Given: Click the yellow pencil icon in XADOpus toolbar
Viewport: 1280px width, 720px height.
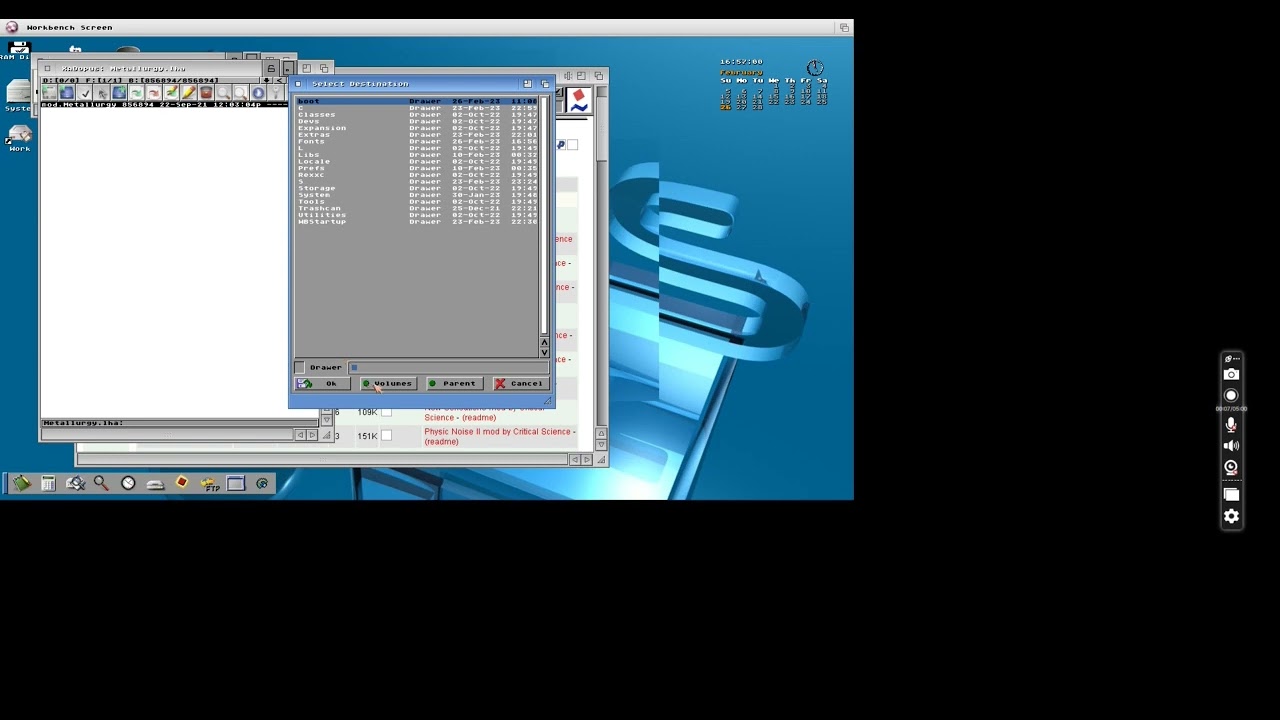Looking at the screenshot, I should point(189,93).
